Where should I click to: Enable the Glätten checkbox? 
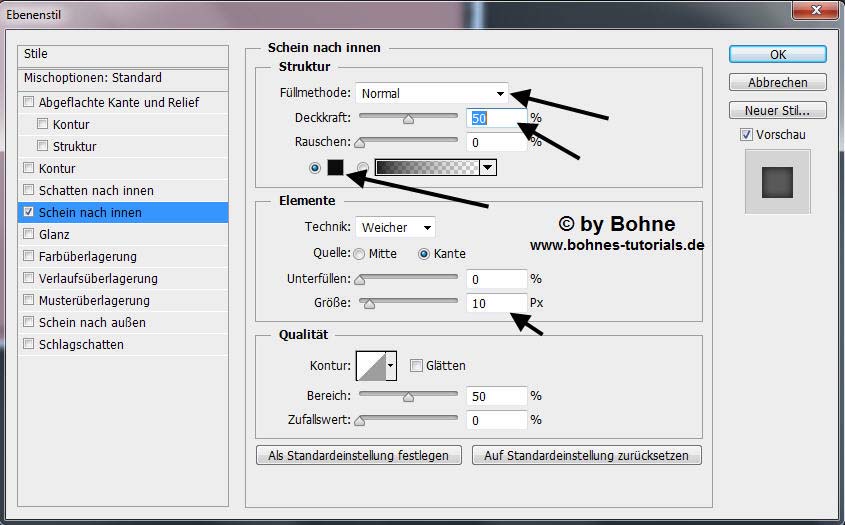(416, 366)
